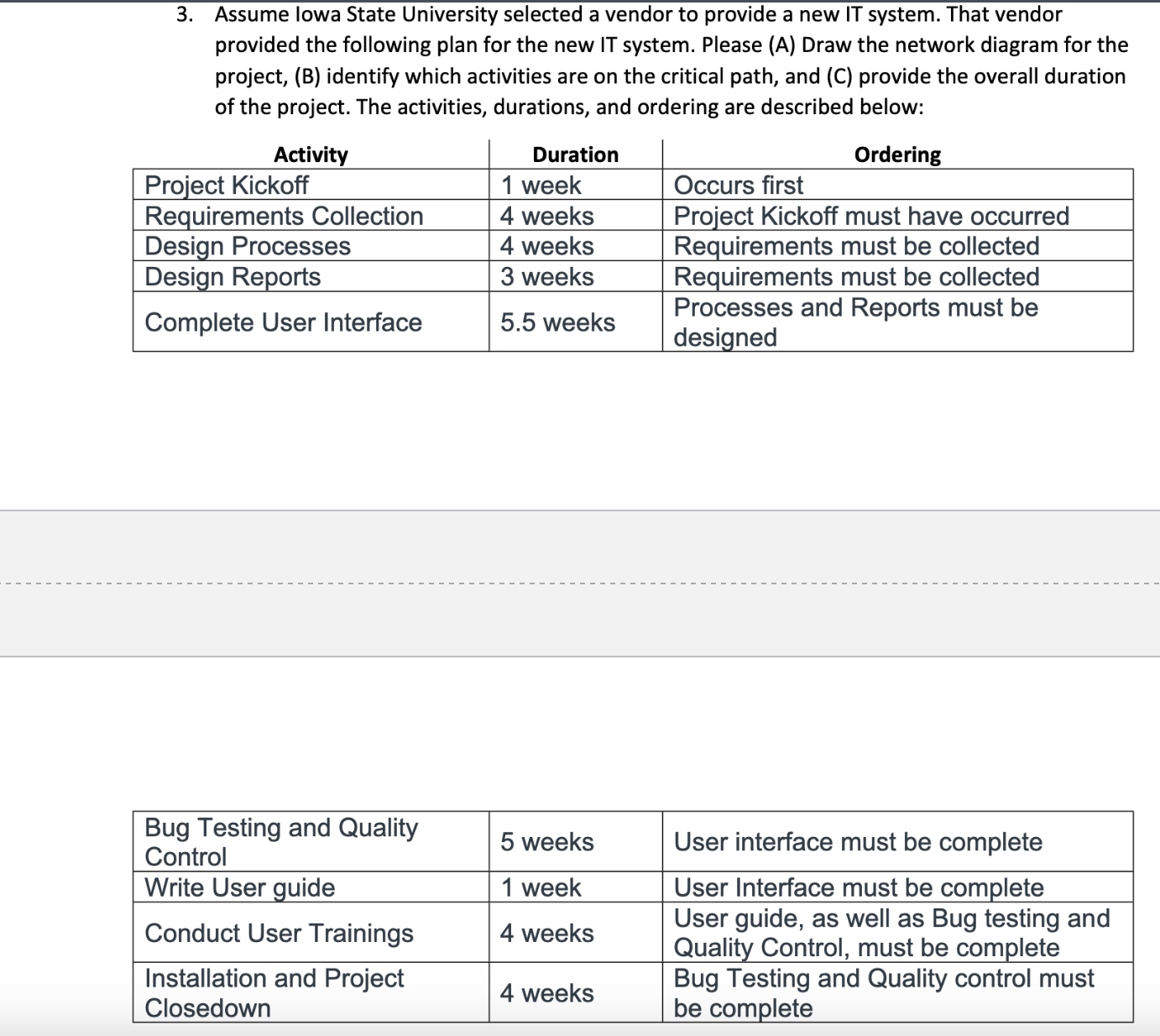Click the Duration column header
This screenshot has width=1160, height=1036.
[576, 154]
